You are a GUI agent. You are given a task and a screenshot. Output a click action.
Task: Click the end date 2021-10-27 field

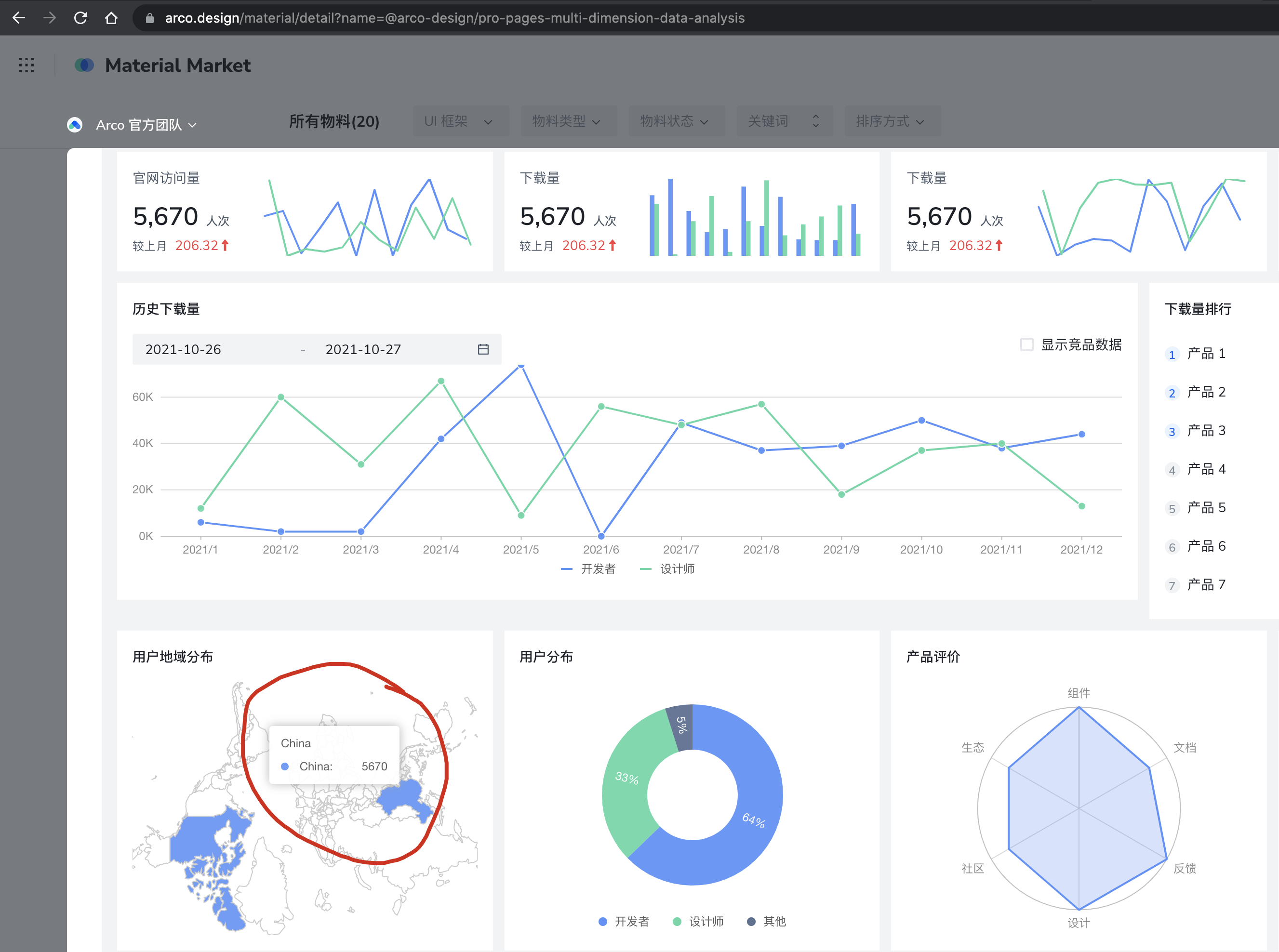click(363, 349)
